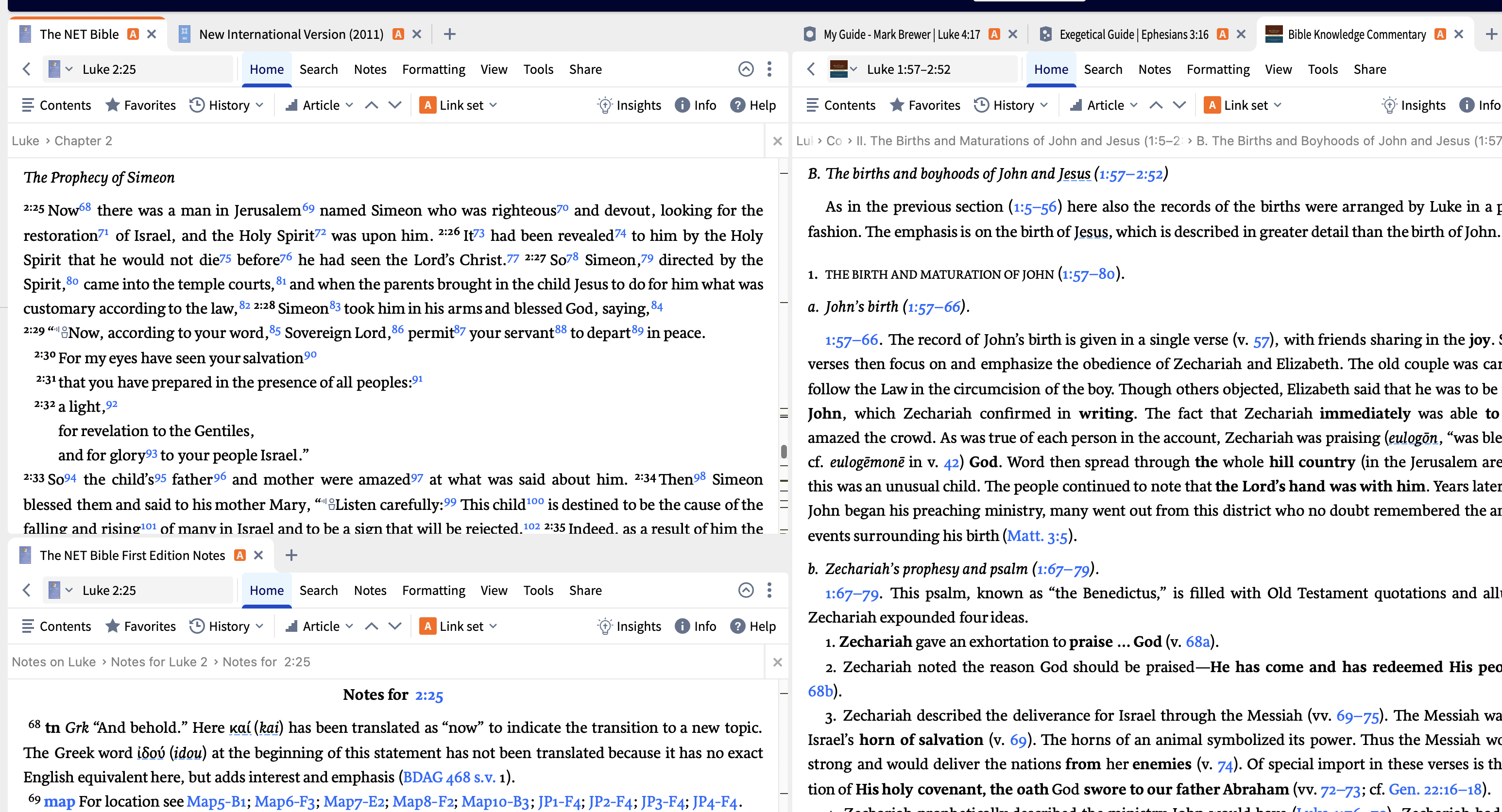Open the Link set dropdown in NET Notes panel
This screenshot has height=812, width=1502.
[459, 626]
